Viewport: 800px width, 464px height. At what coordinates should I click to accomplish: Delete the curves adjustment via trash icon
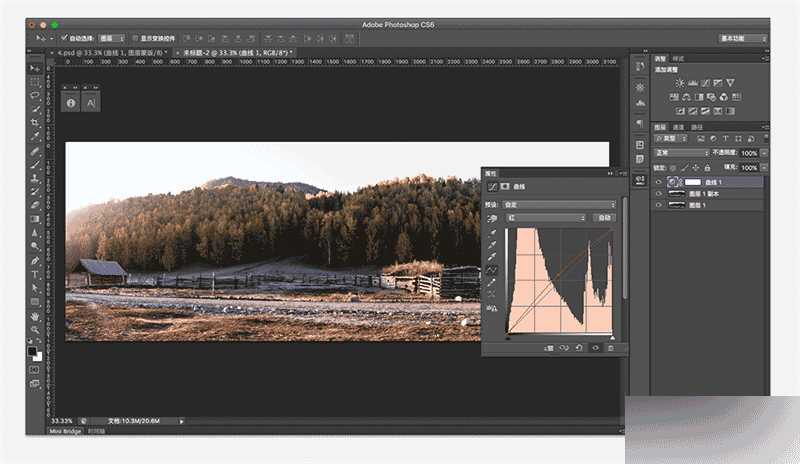[x=610, y=348]
